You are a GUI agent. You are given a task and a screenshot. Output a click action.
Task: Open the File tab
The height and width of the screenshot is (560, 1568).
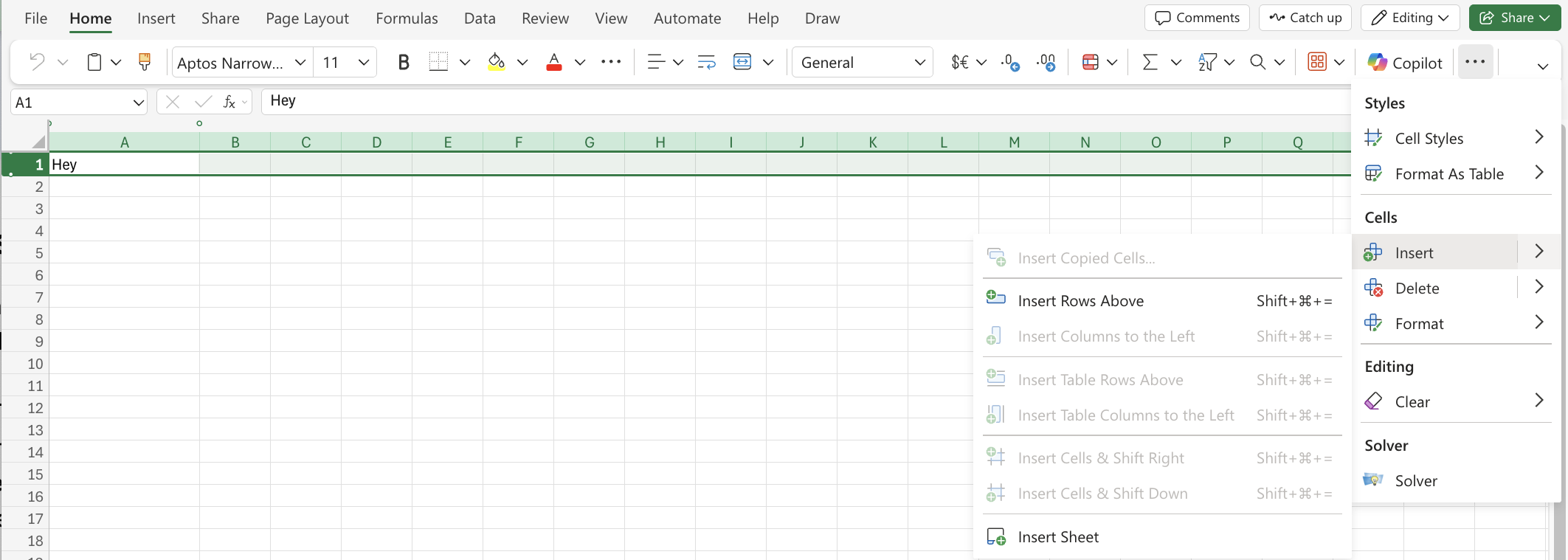pyautogui.click(x=35, y=18)
